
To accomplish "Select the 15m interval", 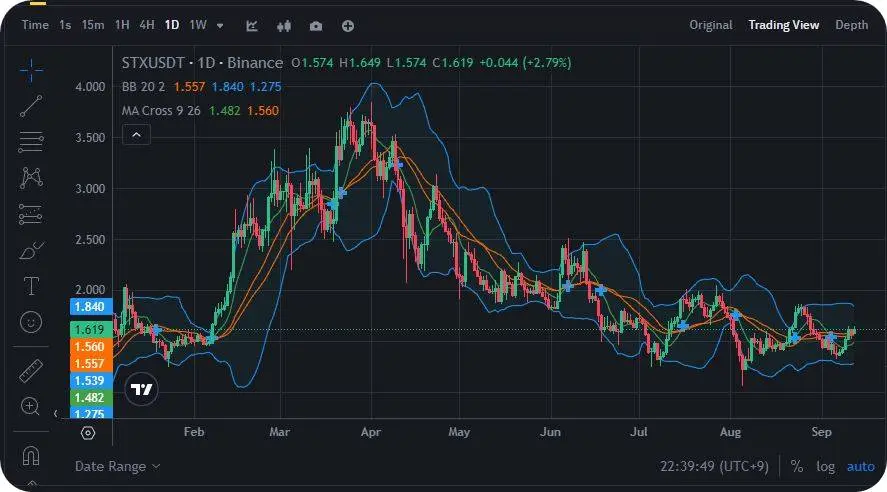I will [93, 25].
